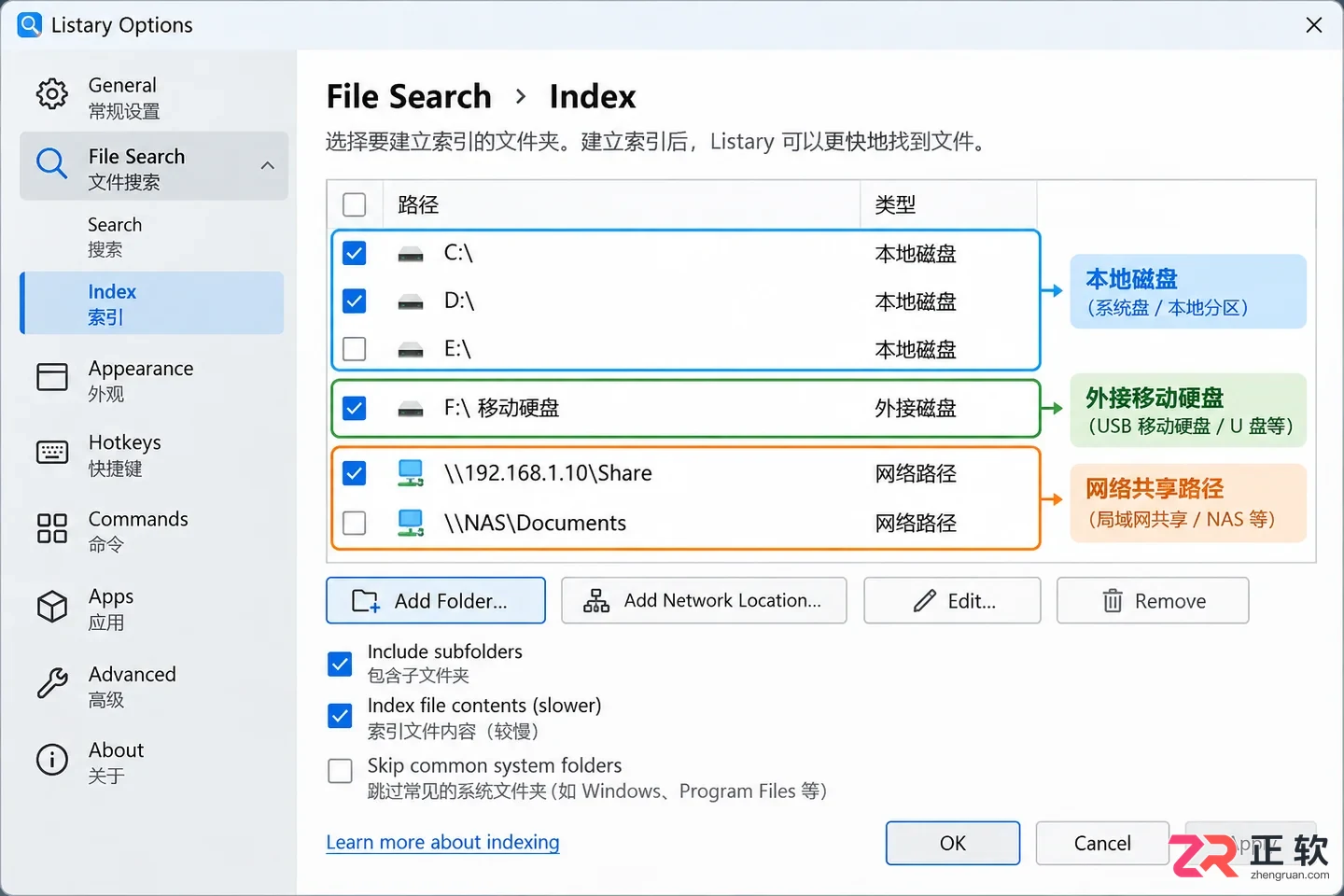Screen dimensions: 1344x896
Task: Click the Add Network Location... button
Action: coord(704,600)
